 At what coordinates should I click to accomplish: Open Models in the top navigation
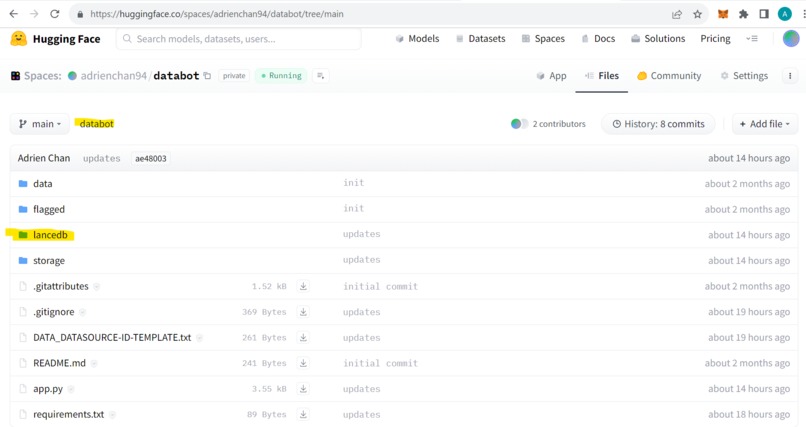[417, 39]
